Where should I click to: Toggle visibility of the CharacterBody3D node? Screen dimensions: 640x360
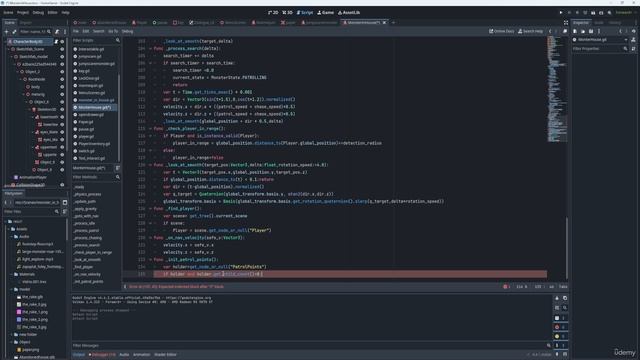point(62,42)
